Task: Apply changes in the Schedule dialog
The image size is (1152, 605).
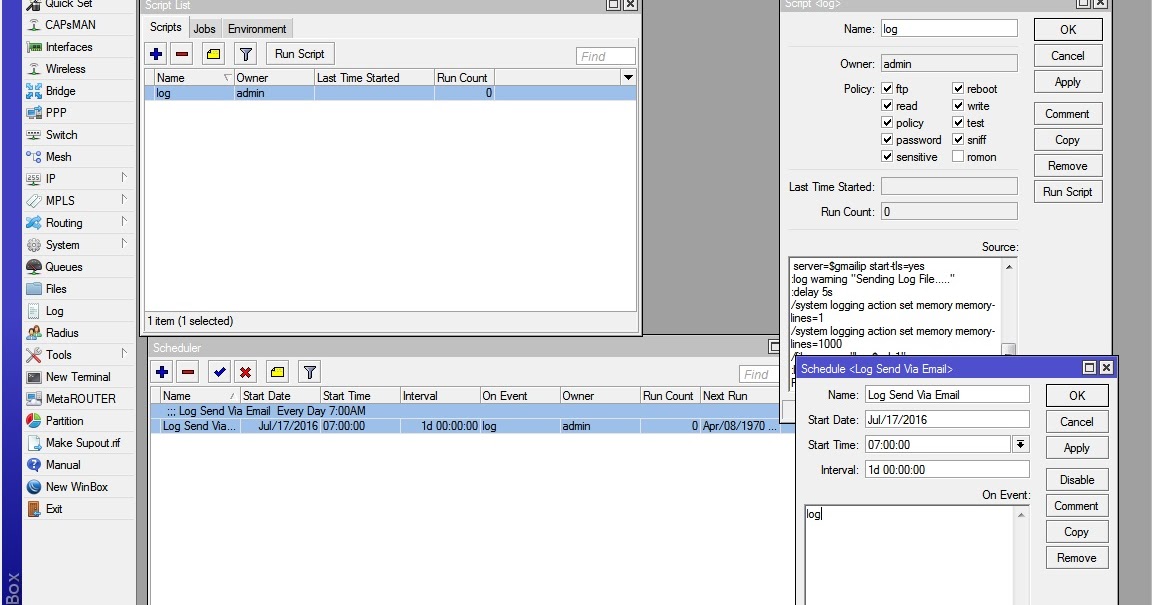Action: 1076,447
